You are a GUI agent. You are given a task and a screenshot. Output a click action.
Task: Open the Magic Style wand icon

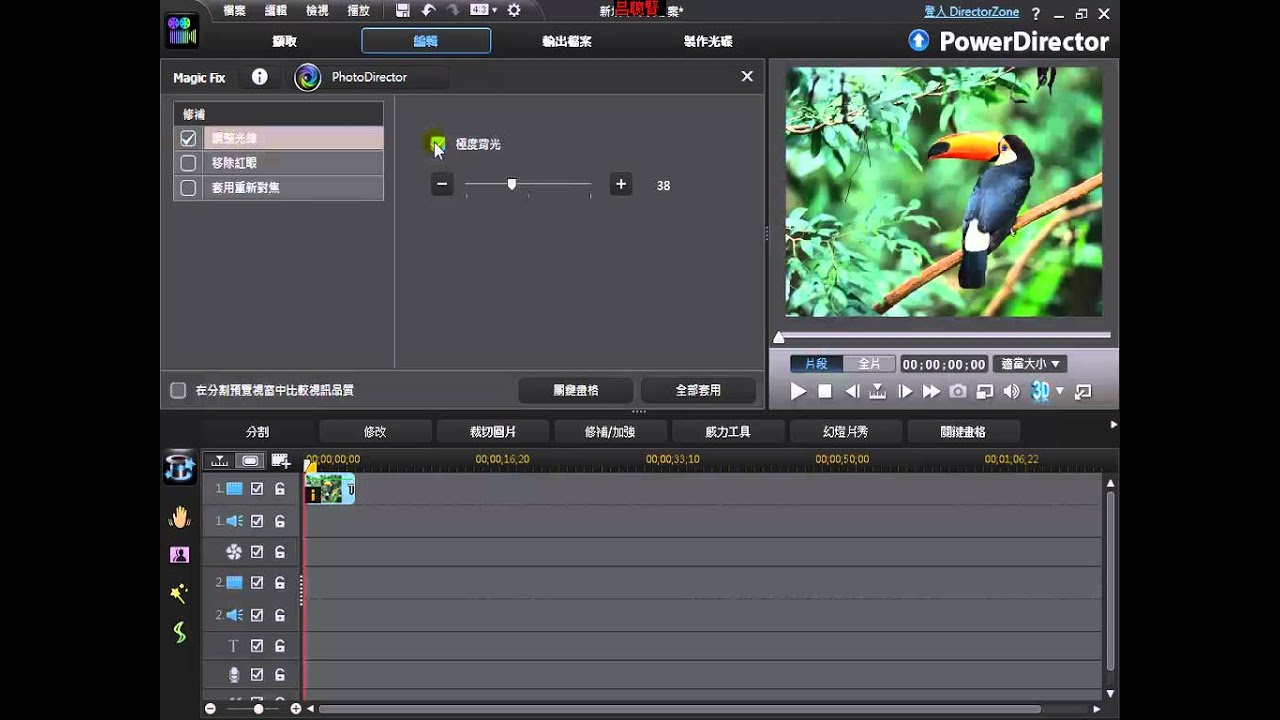coord(179,593)
